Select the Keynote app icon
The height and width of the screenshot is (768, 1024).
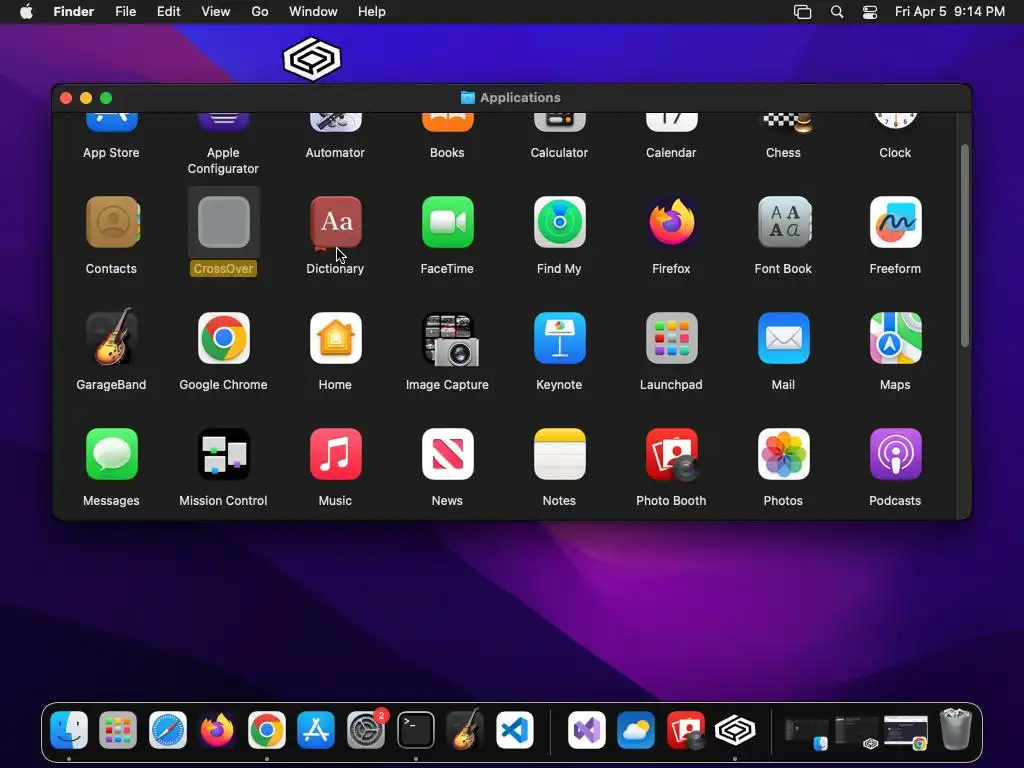[x=560, y=338]
